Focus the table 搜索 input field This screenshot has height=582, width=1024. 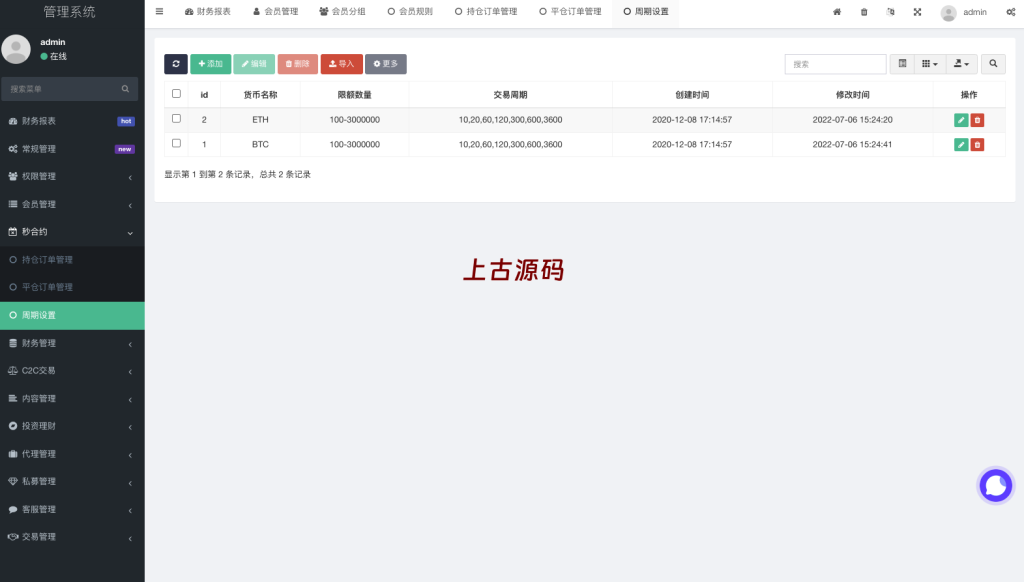point(835,64)
